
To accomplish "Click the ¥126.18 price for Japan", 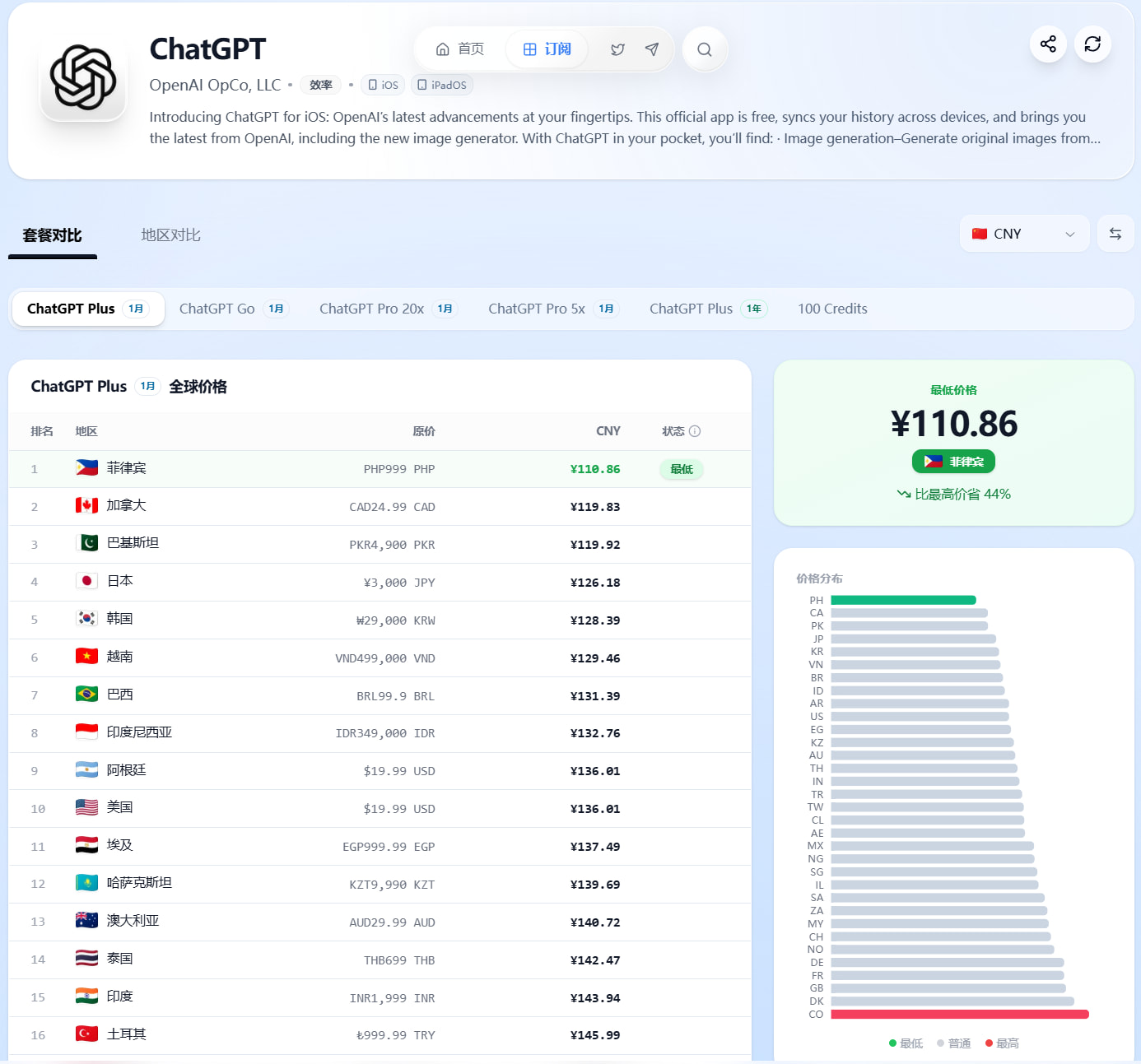I will [595, 583].
